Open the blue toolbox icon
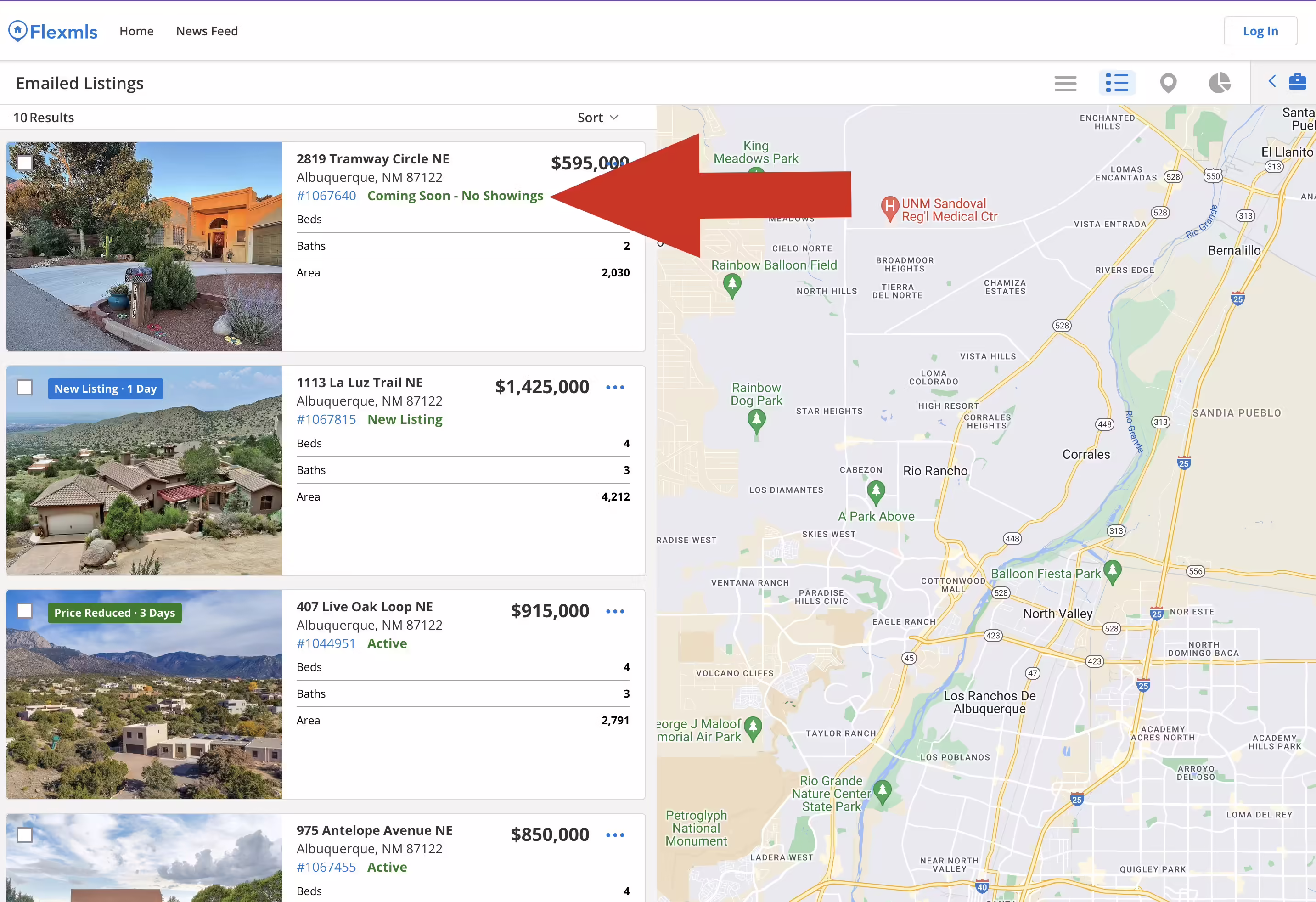This screenshot has height=902, width=1316. click(x=1298, y=82)
